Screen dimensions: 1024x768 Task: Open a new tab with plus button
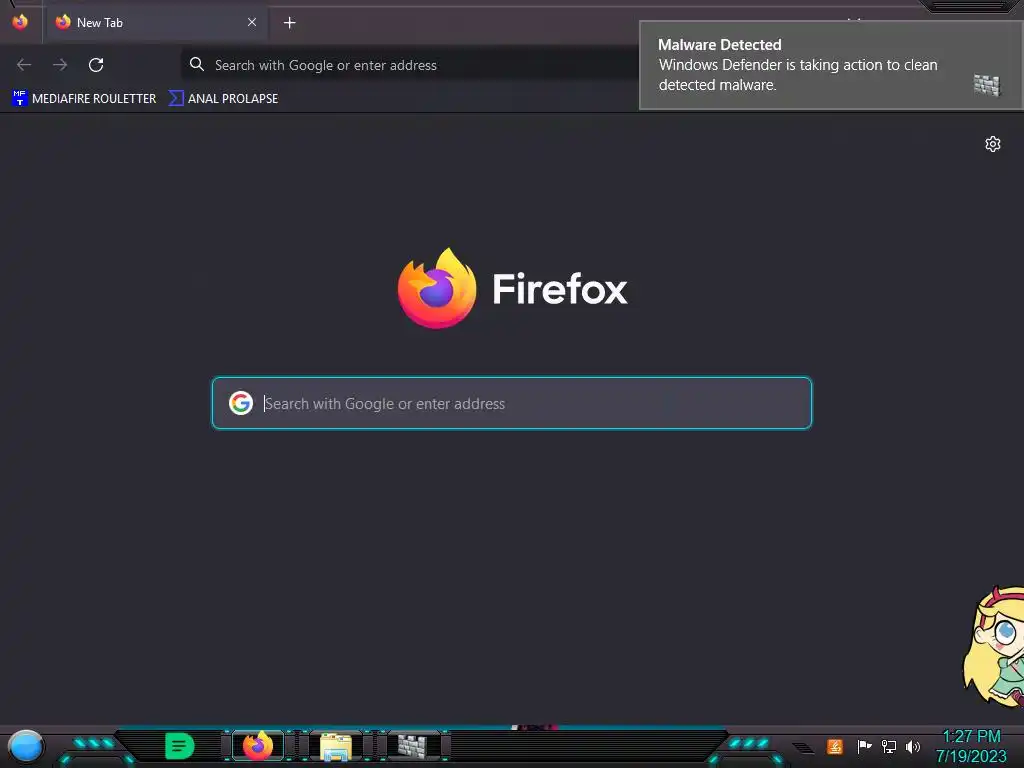[289, 23]
